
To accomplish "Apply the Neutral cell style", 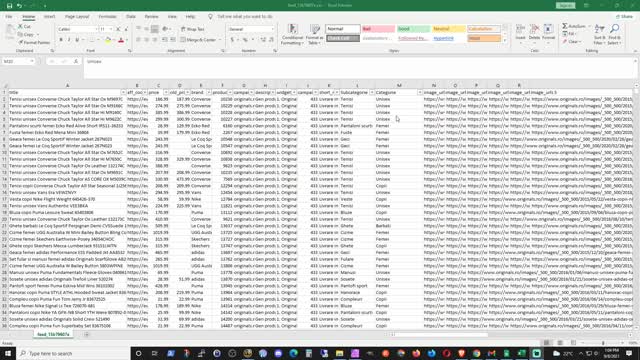I will [449, 29].
